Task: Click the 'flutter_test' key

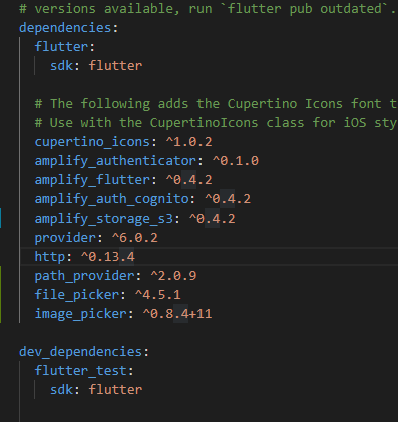Action: tap(81, 371)
